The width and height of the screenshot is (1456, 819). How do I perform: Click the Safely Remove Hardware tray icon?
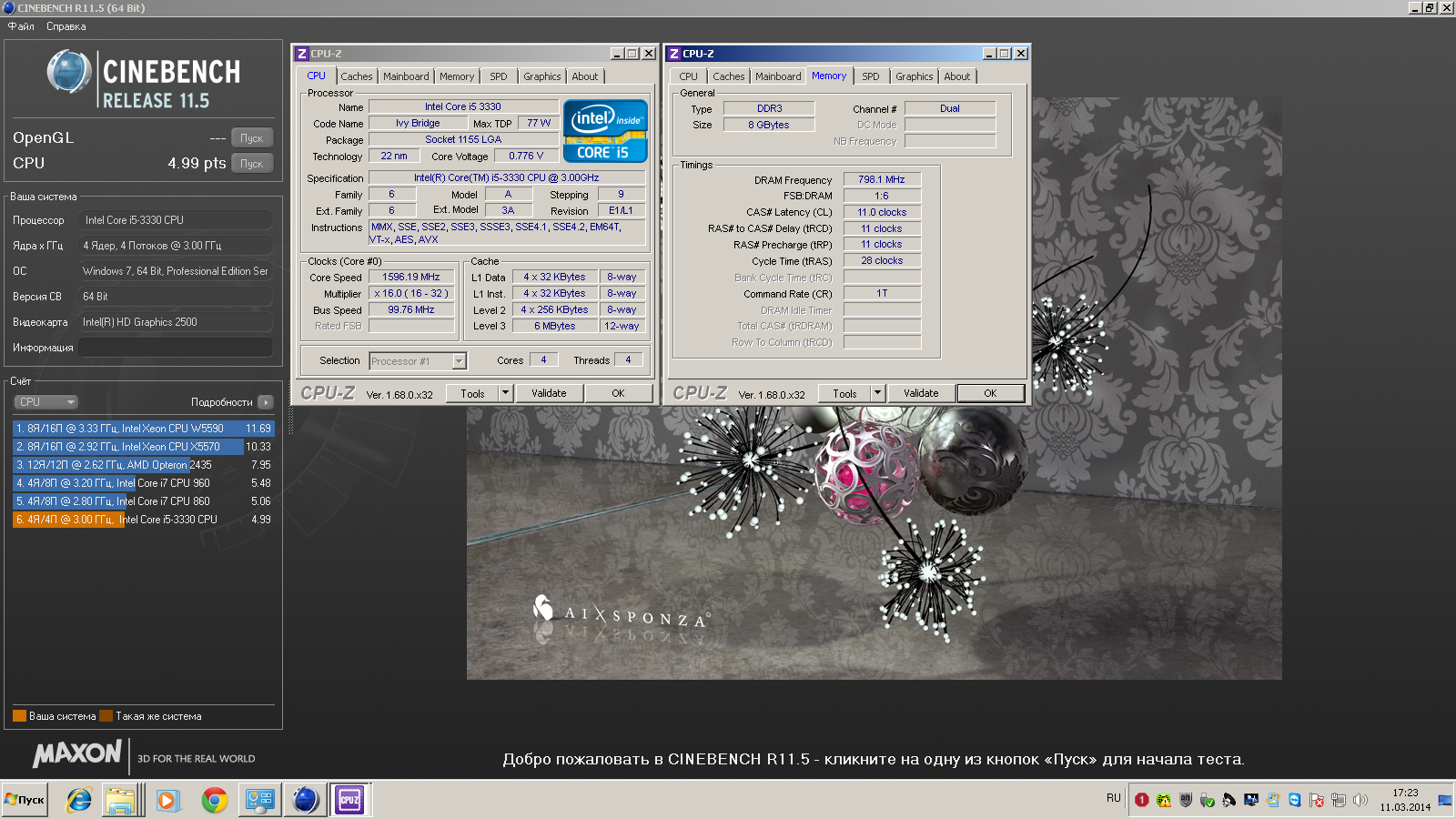point(1208,800)
